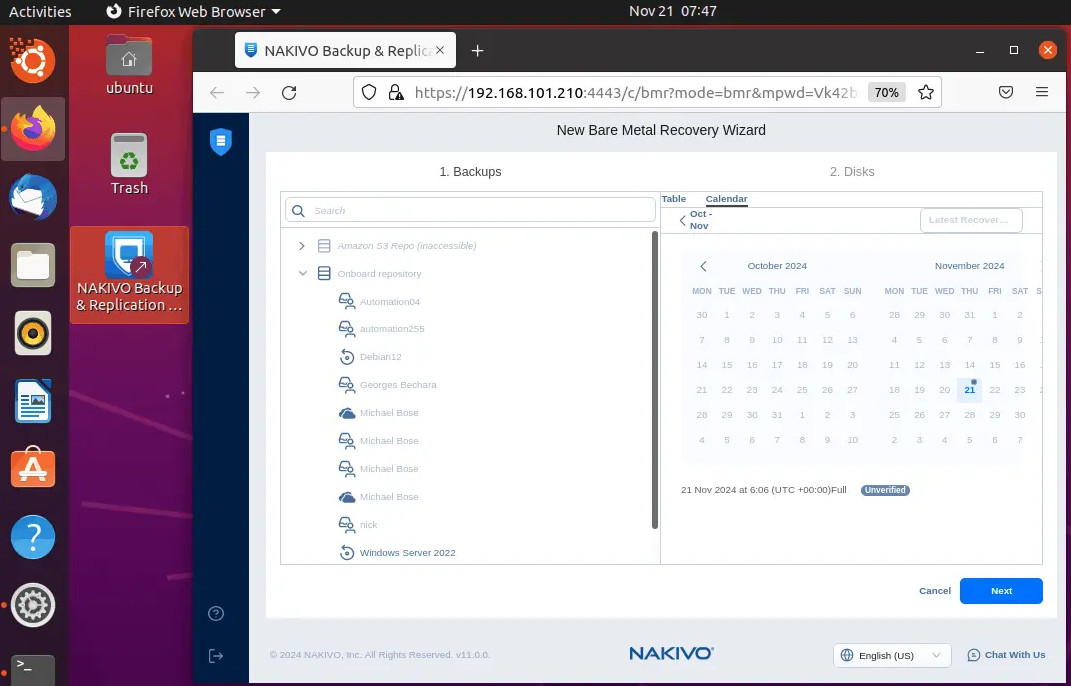This screenshot has width=1071, height=686.
Task: Open the Latest Recovery point dropdown
Action: (970, 220)
